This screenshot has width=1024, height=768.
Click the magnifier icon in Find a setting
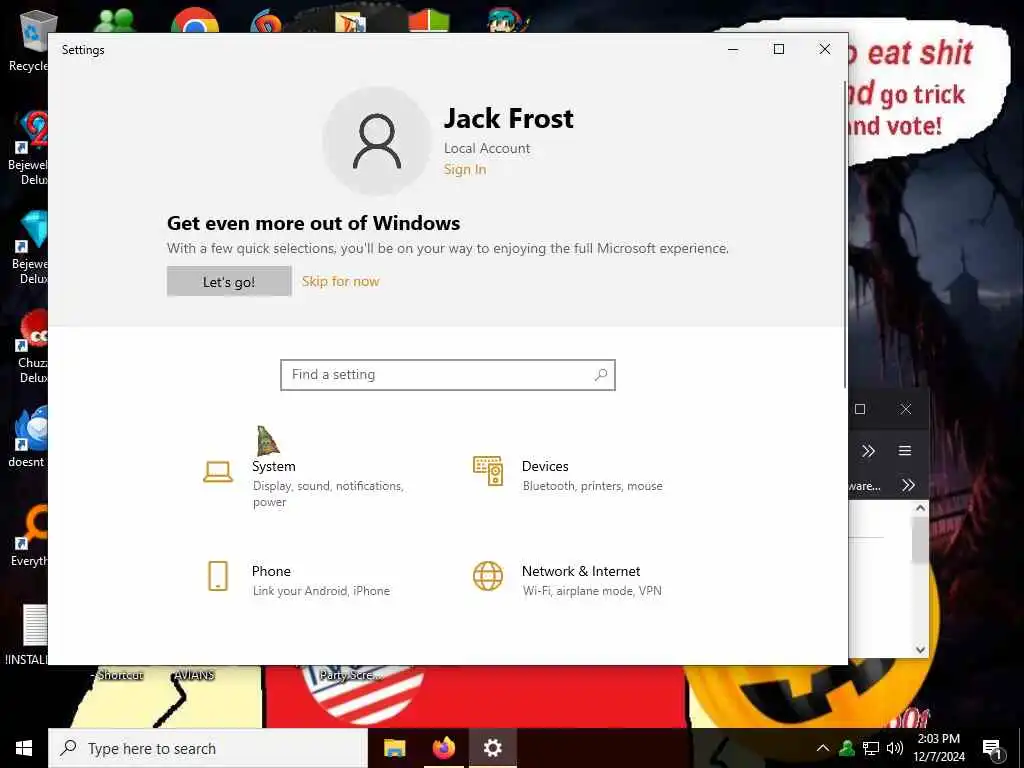pos(601,375)
